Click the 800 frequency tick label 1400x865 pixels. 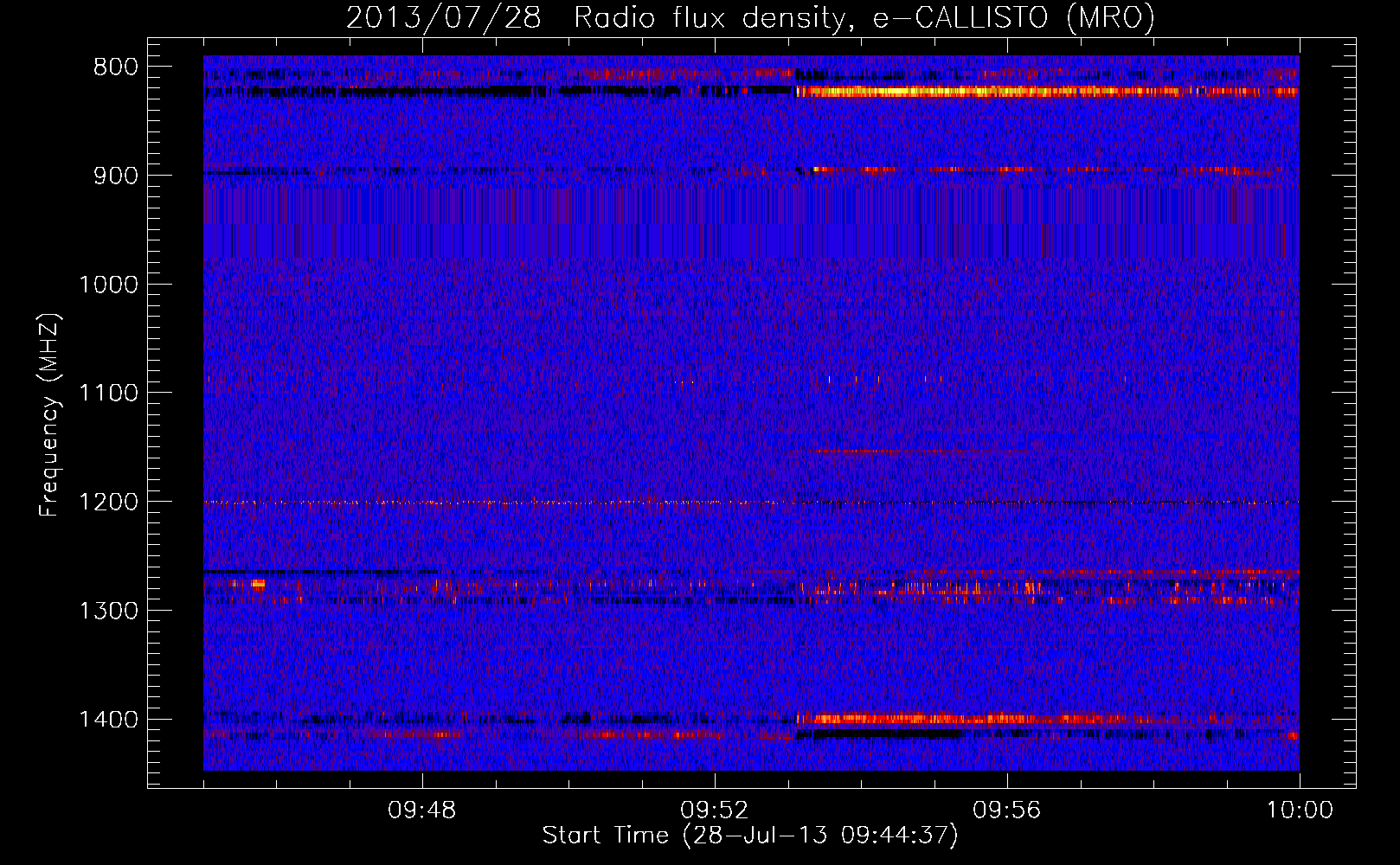(x=116, y=67)
